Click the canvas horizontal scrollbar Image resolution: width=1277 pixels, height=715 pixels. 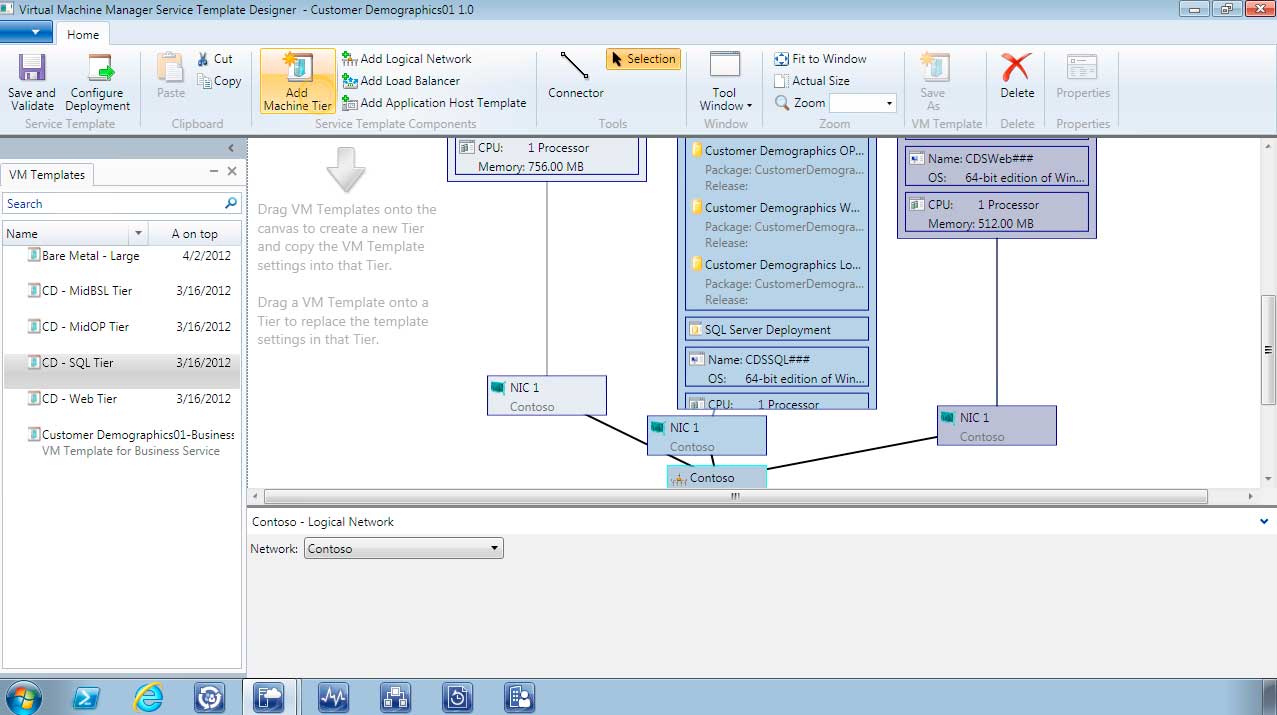(735, 496)
